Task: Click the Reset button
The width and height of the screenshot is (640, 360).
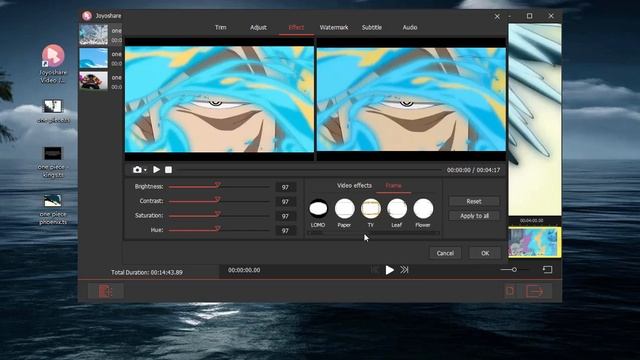Action: (x=474, y=201)
